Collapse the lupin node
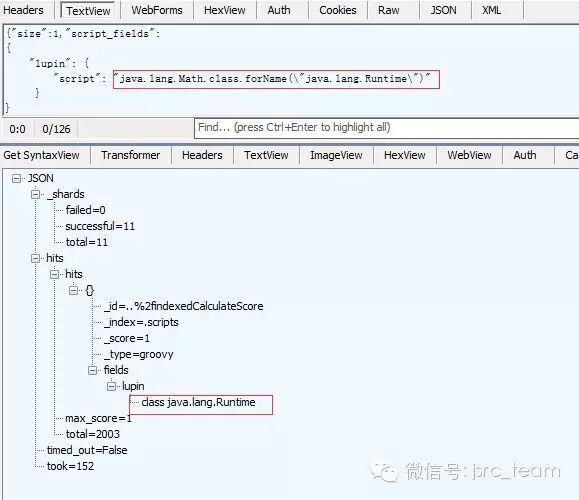The width and height of the screenshot is (579, 500). click(111, 387)
